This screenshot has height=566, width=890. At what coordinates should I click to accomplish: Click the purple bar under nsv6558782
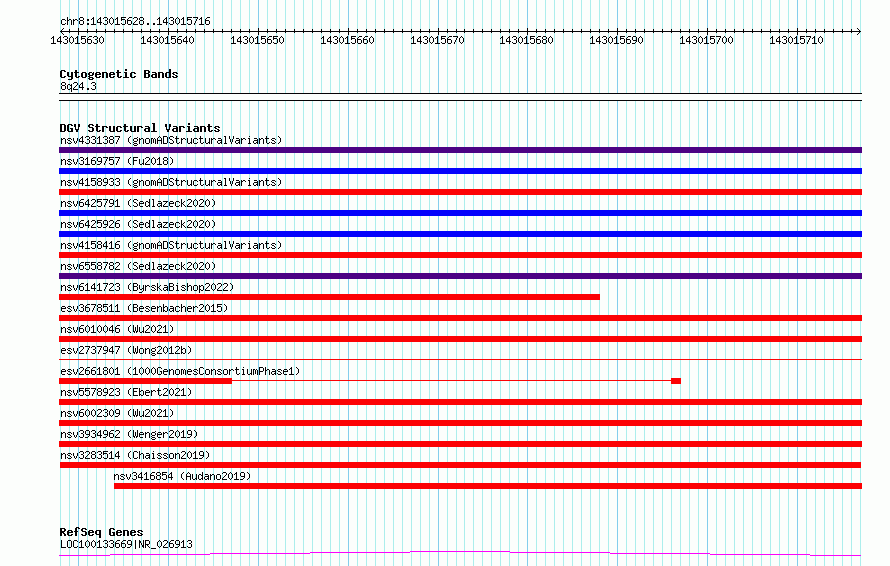[x=460, y=276]
